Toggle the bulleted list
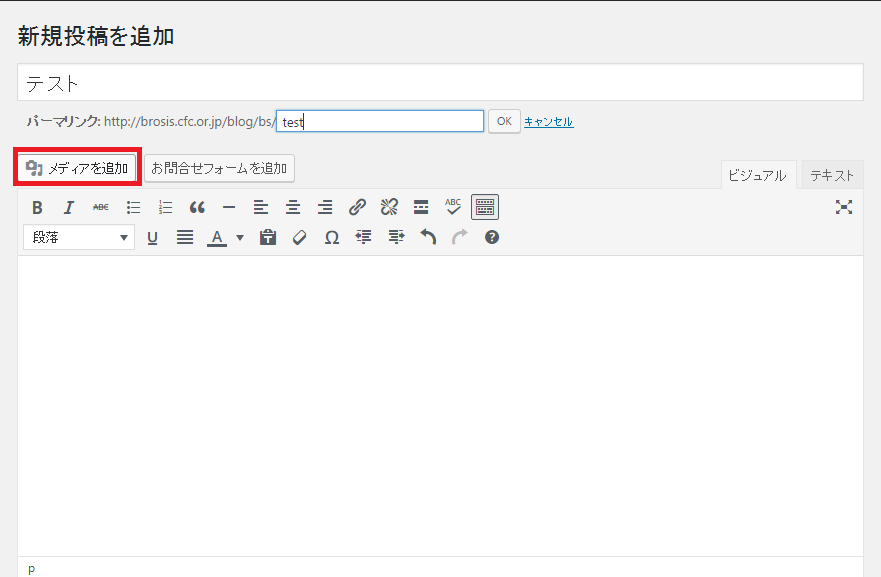Image resolution: width=881 pixels, height=577 pixels. 133,207
